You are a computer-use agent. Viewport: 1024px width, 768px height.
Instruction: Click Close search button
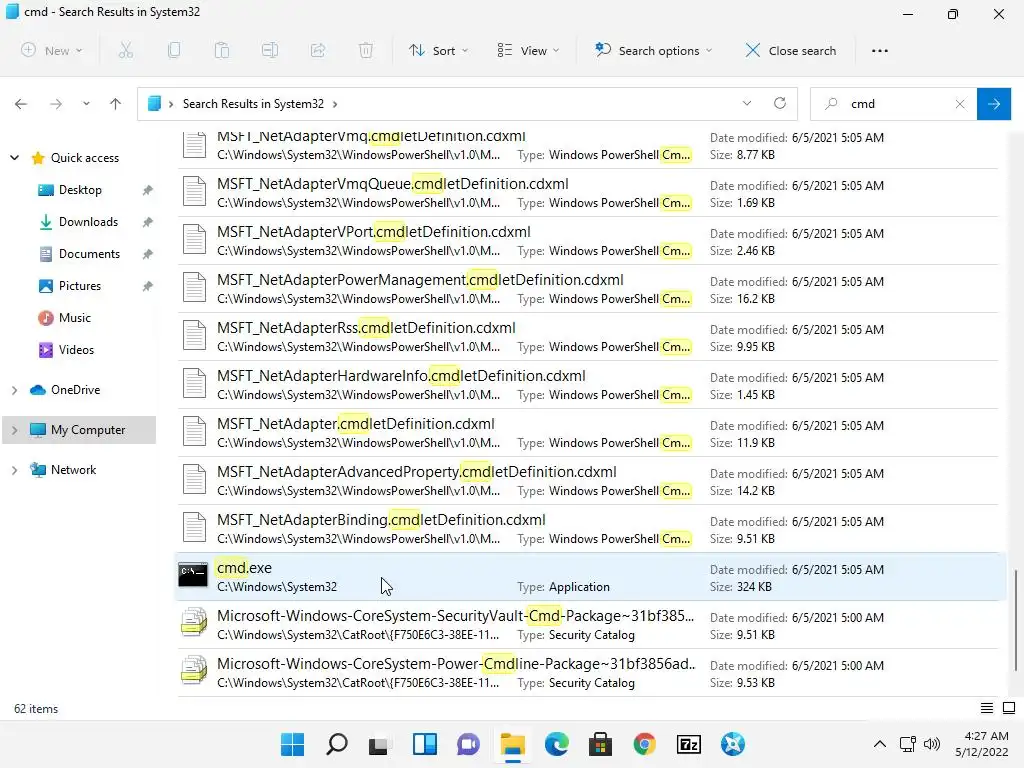(790, 50)
